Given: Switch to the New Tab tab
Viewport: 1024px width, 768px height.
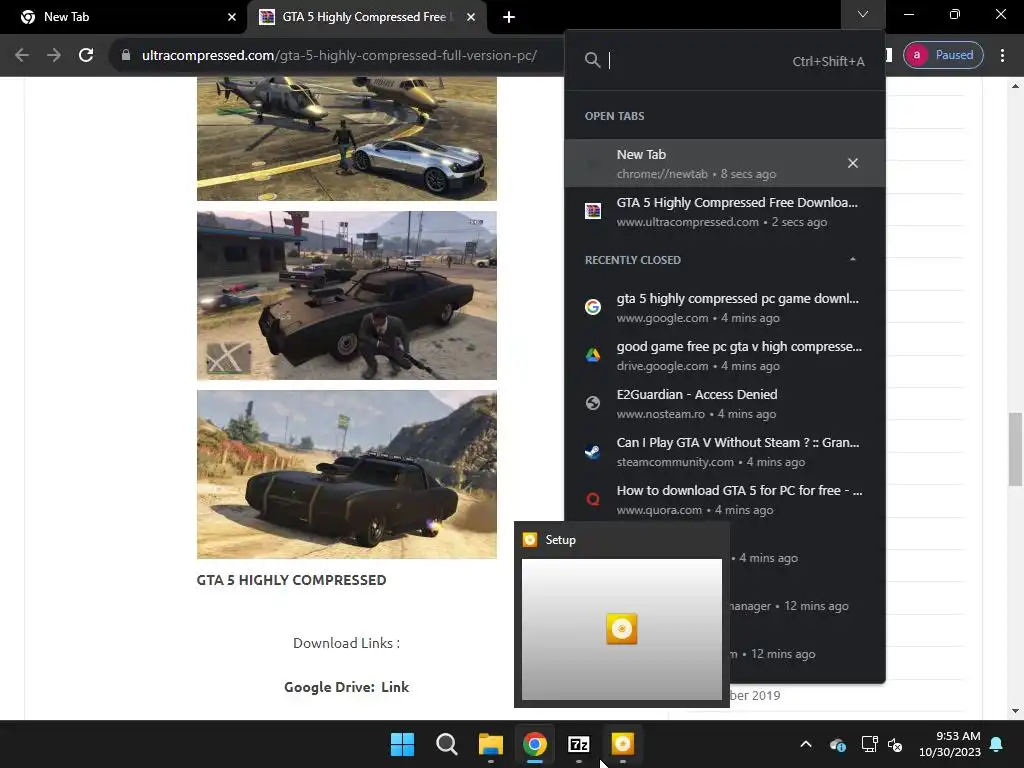Looking at the screenshot, I should [x=122, y=17].
